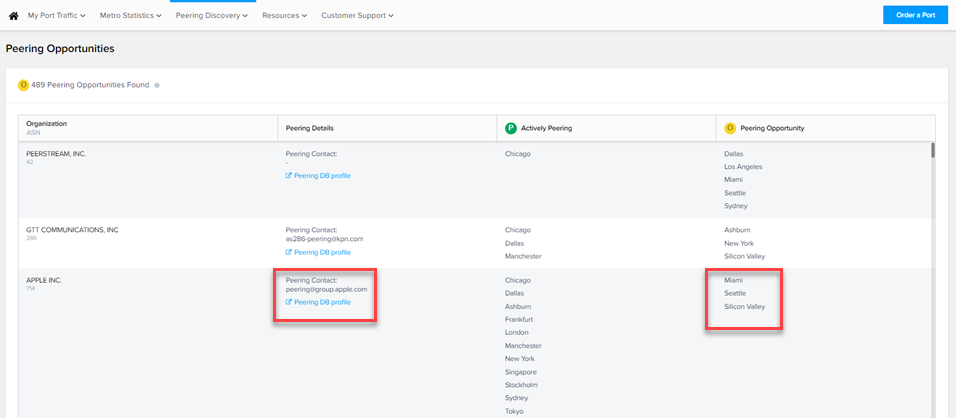Click external-link icon on Apple Peering DB profile
The height and width of the screenshot is (418, 956).
pos(289,302)
